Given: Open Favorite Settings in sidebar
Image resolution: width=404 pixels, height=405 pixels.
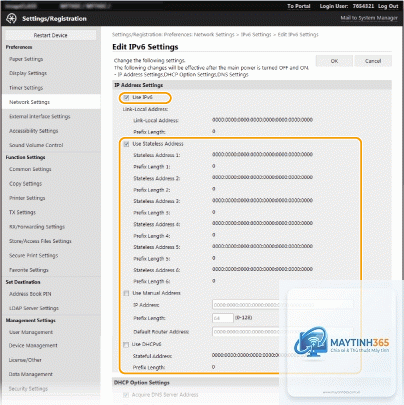Looking at the screenshot, I should [29, 270].
